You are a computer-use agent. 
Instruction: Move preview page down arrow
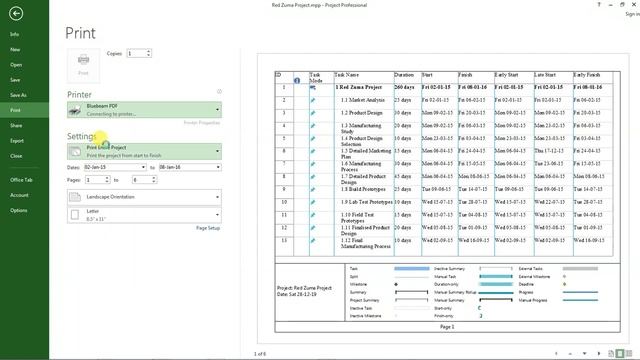[x=584, y=353]
